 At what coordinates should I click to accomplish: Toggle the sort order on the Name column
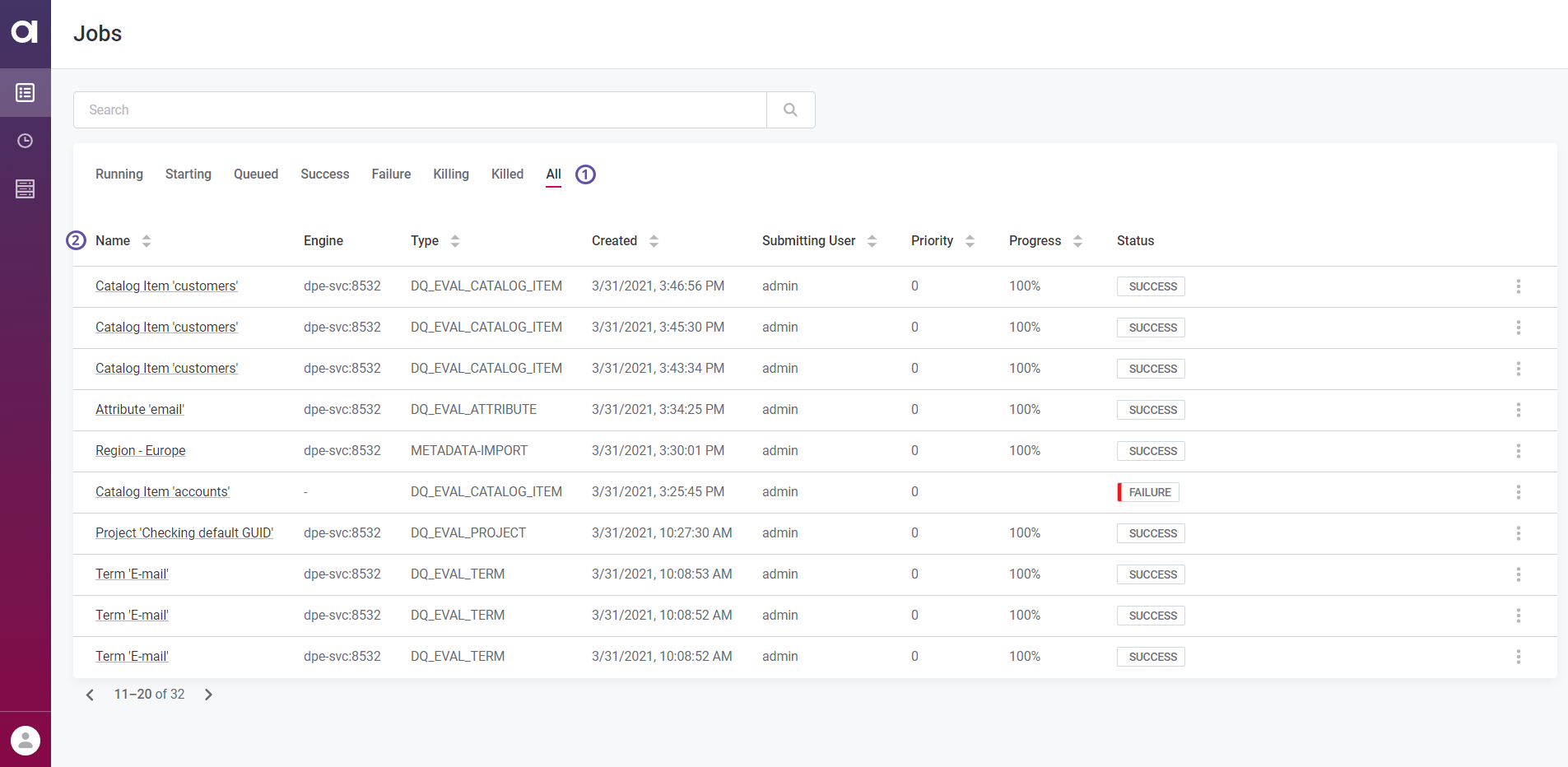[x=147, y=240]
